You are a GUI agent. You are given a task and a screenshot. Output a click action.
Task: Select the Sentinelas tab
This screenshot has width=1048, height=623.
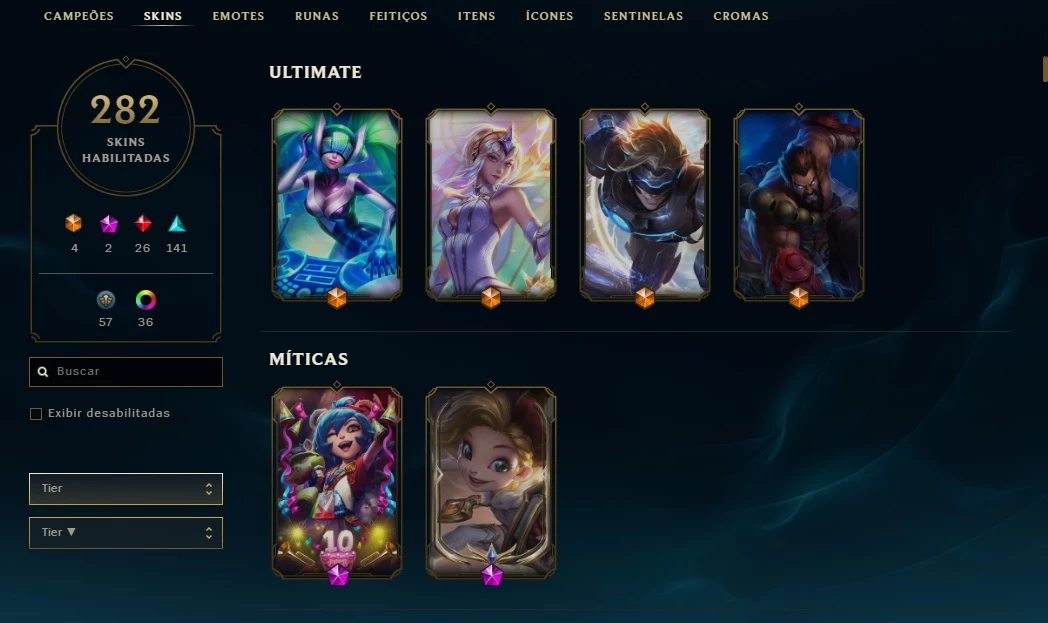point(644,16)
